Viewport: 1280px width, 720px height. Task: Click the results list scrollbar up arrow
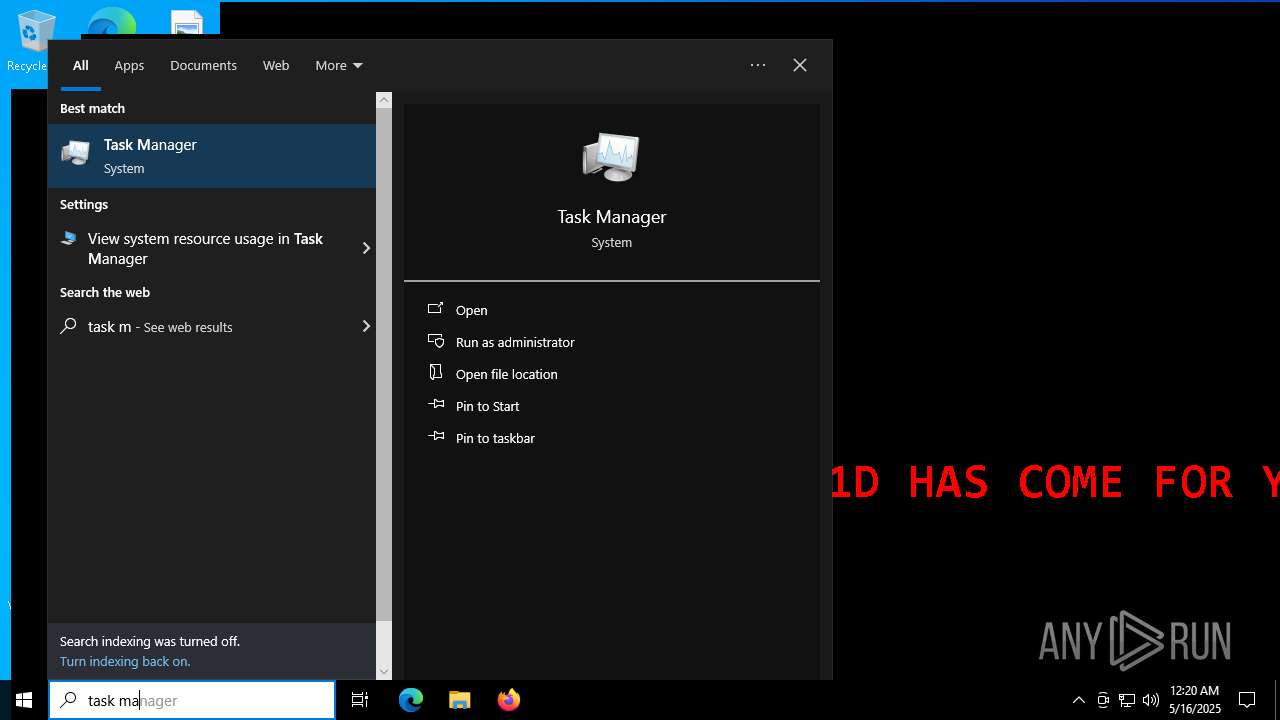(x=383, y=100)
